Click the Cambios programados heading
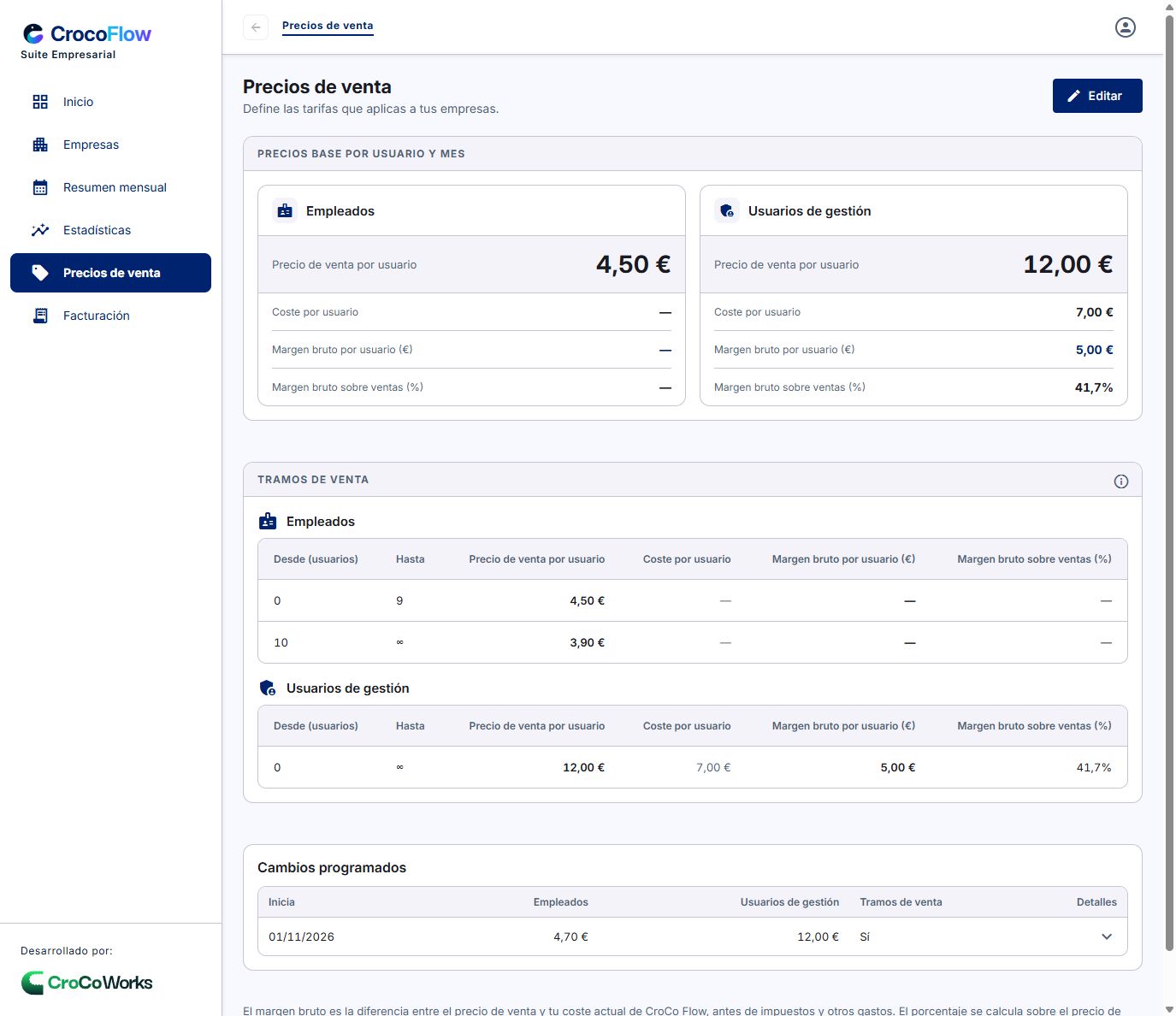The width and height of the screenshot is (1176, 1016). coord(332,867)
